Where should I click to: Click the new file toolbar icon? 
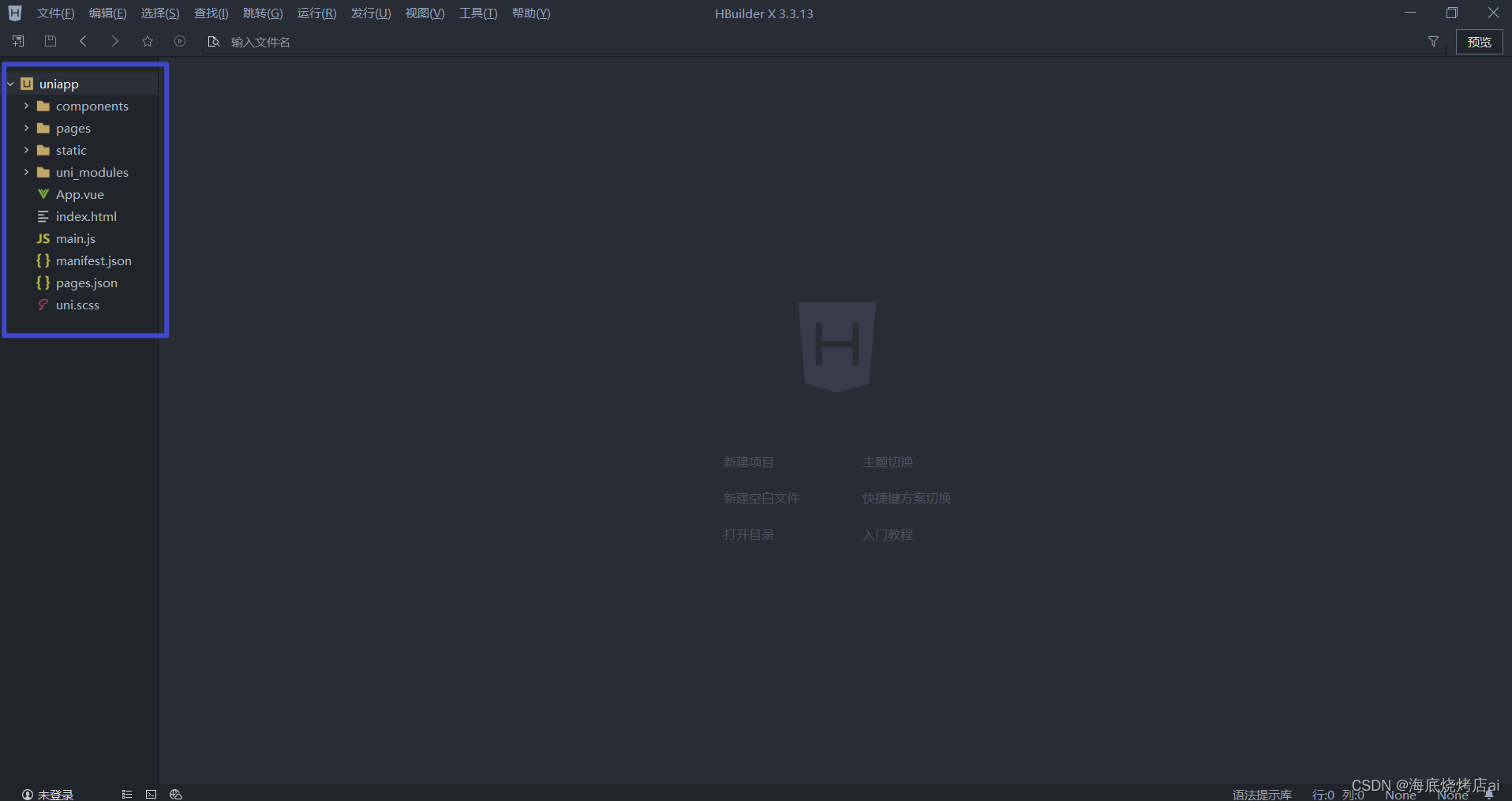pos(18,41)
